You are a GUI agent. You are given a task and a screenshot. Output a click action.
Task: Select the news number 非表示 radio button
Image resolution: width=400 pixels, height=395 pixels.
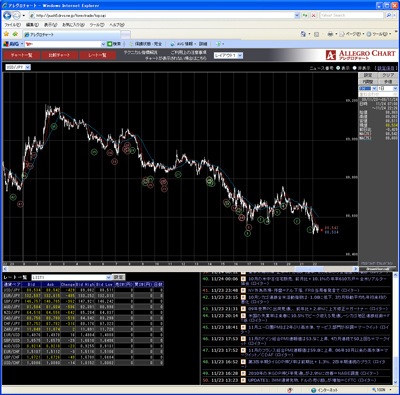pyautogui.click(x=354, y=68)
